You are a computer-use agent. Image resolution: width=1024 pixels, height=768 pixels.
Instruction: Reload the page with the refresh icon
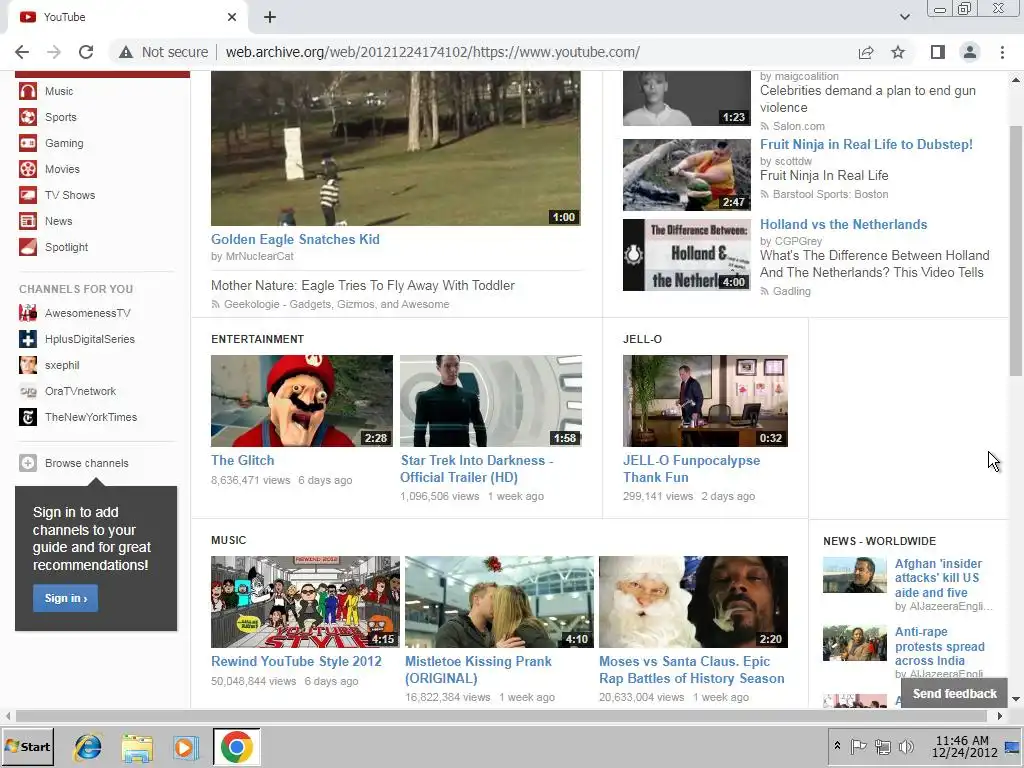point(86,52)
